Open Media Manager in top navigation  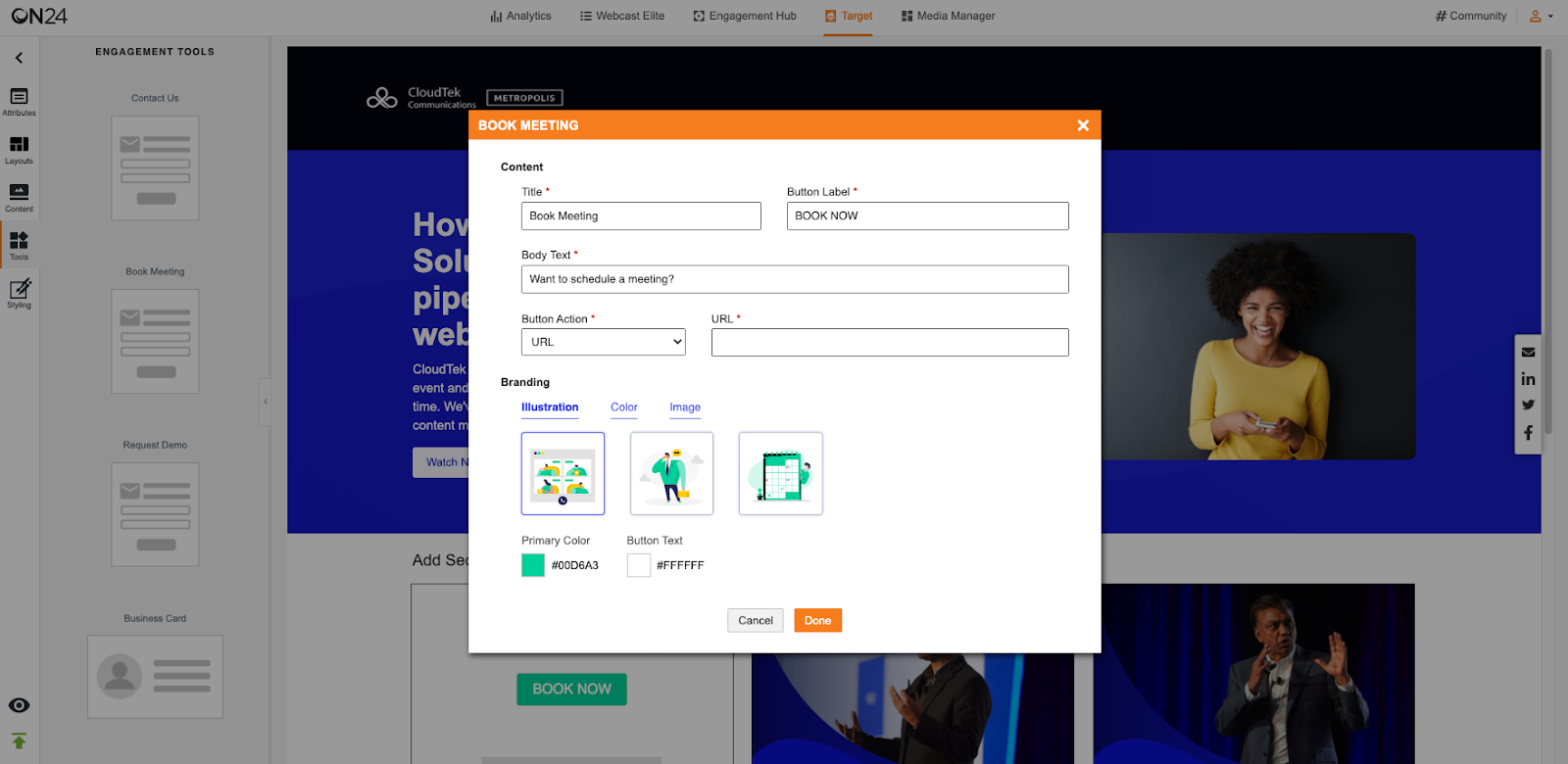948,16
